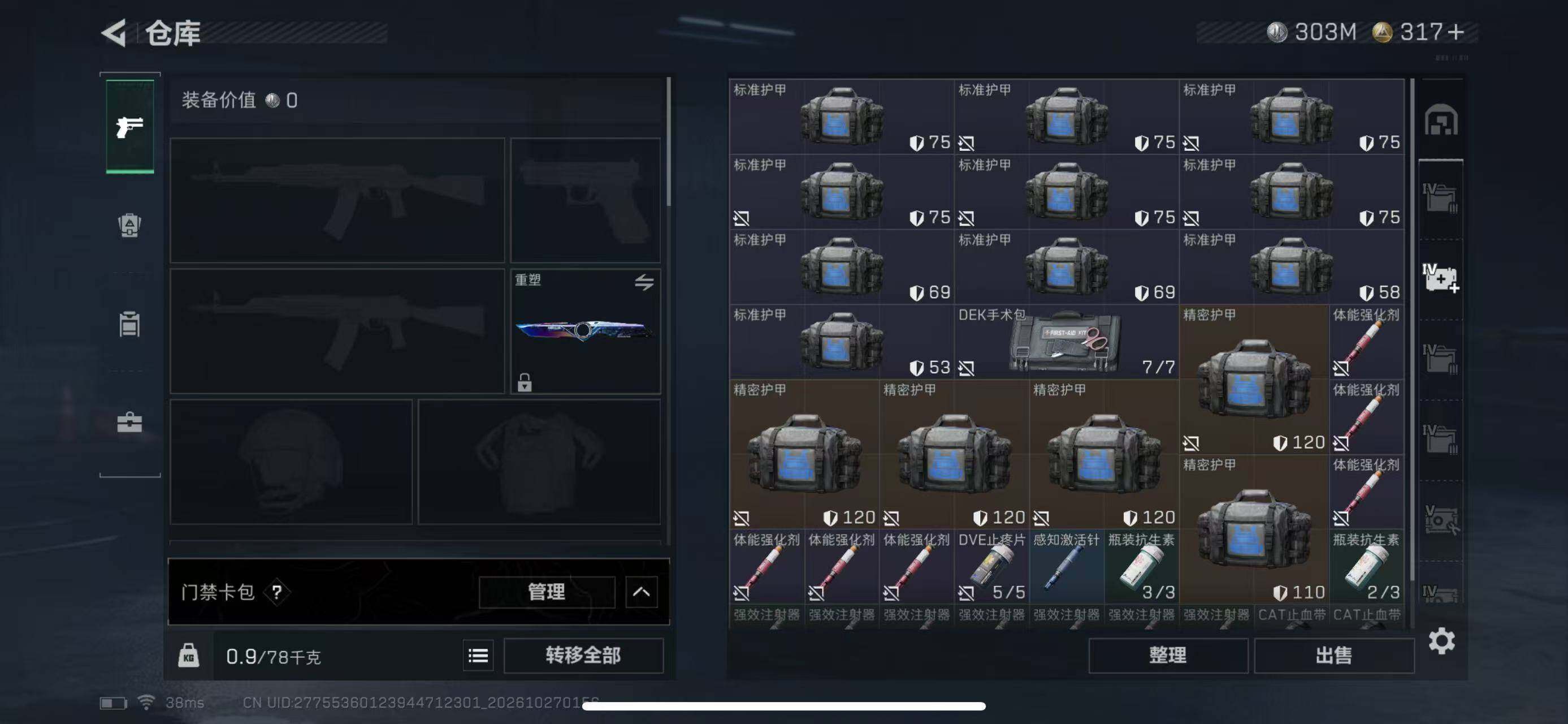
Task: Click the 仓库 title text
Action: (173, 33)
